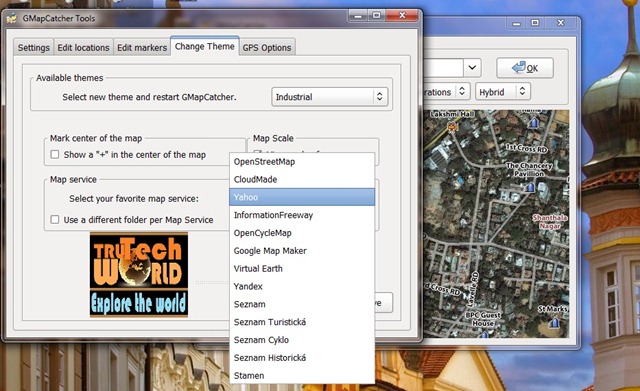Choose CloudMade map service

coord(302,180)
